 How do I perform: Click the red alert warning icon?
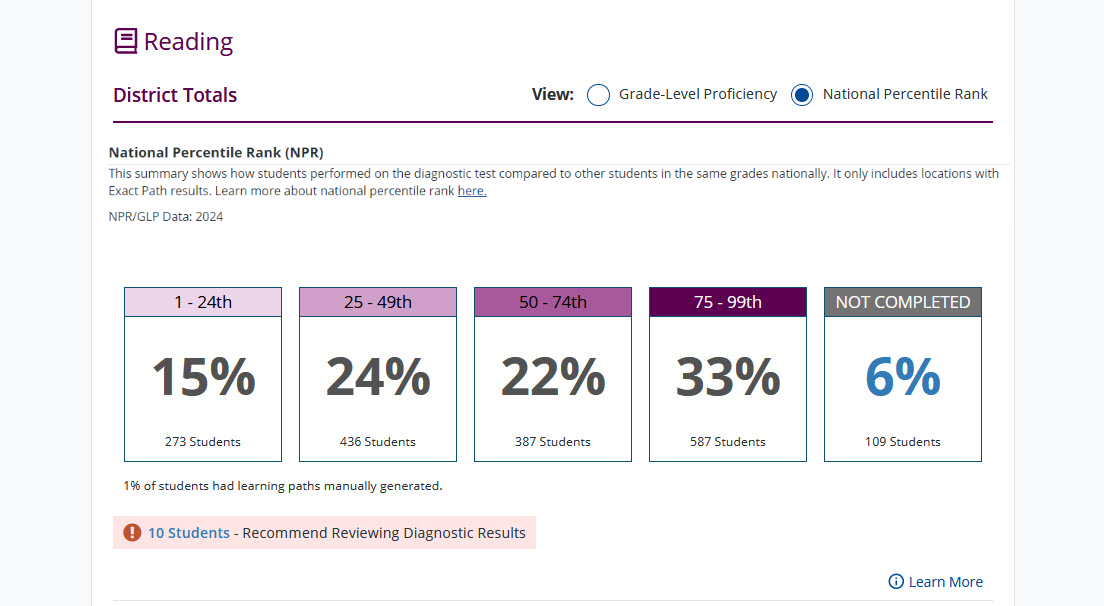(x=132, y=533)
